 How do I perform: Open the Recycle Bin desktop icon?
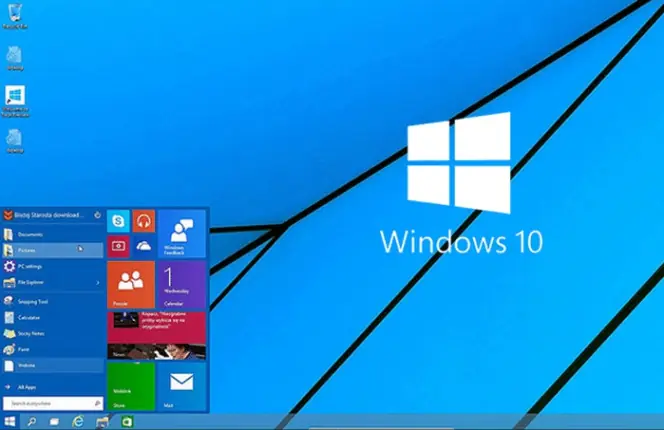pos(15,16)
